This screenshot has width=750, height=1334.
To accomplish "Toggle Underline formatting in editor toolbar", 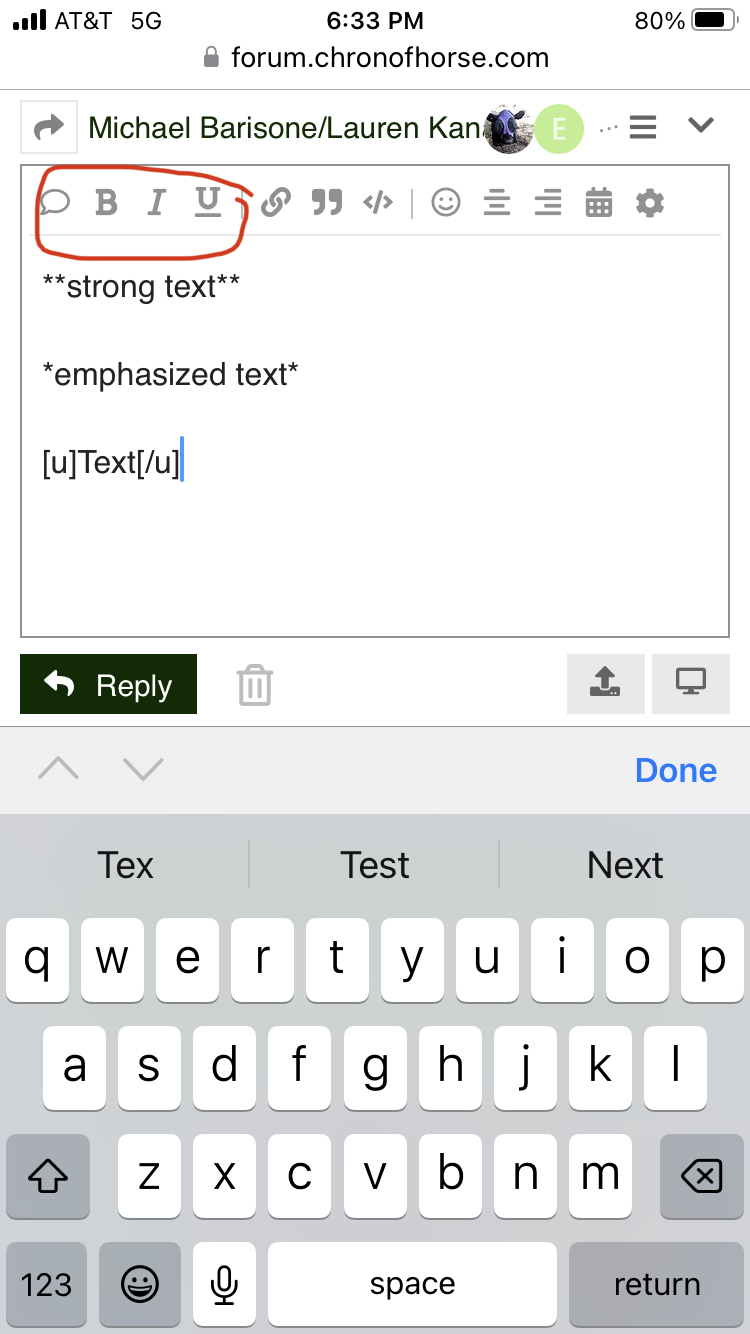I will [x=207, y=203].
